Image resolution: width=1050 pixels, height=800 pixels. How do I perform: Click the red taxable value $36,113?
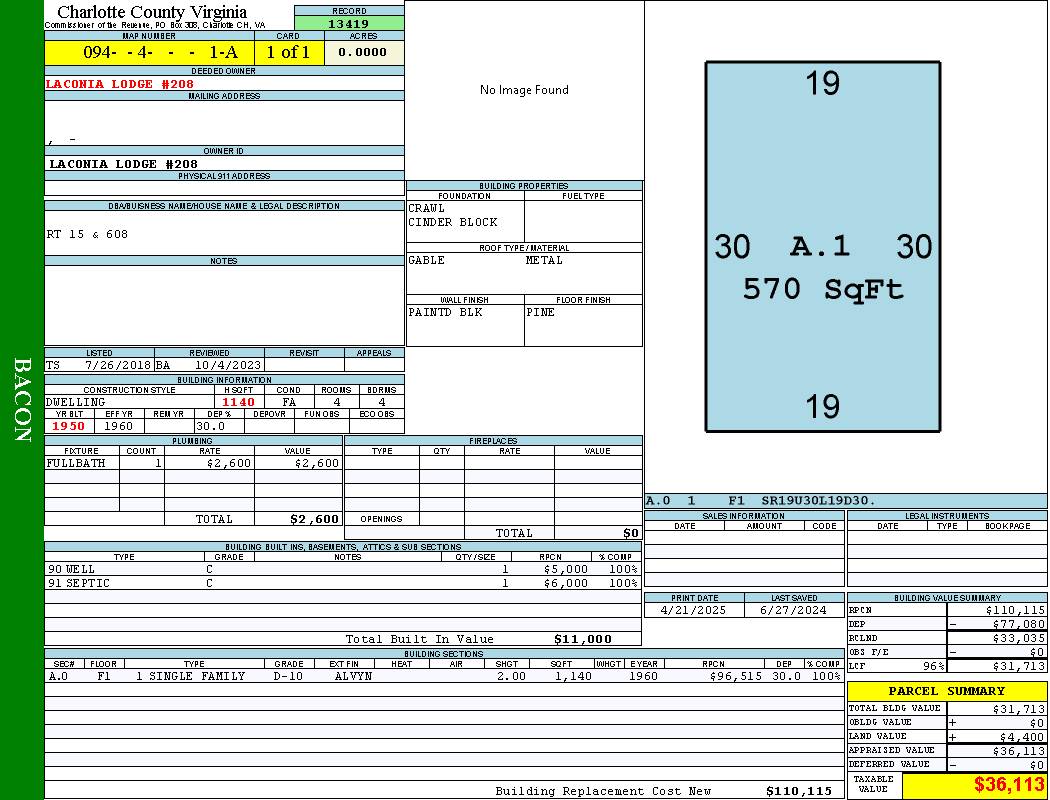coord(974,785)
